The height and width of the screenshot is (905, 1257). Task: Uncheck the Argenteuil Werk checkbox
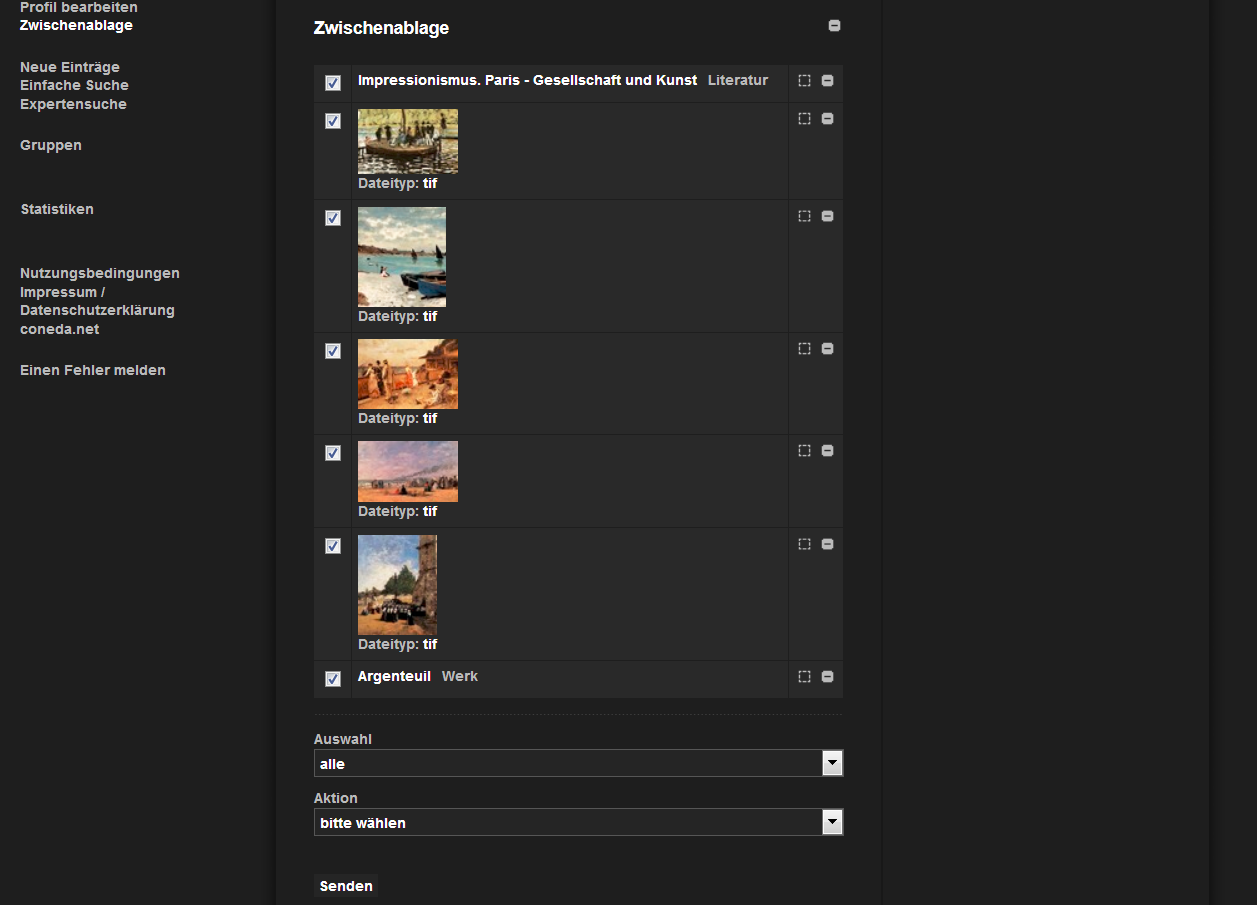(333, 679)
